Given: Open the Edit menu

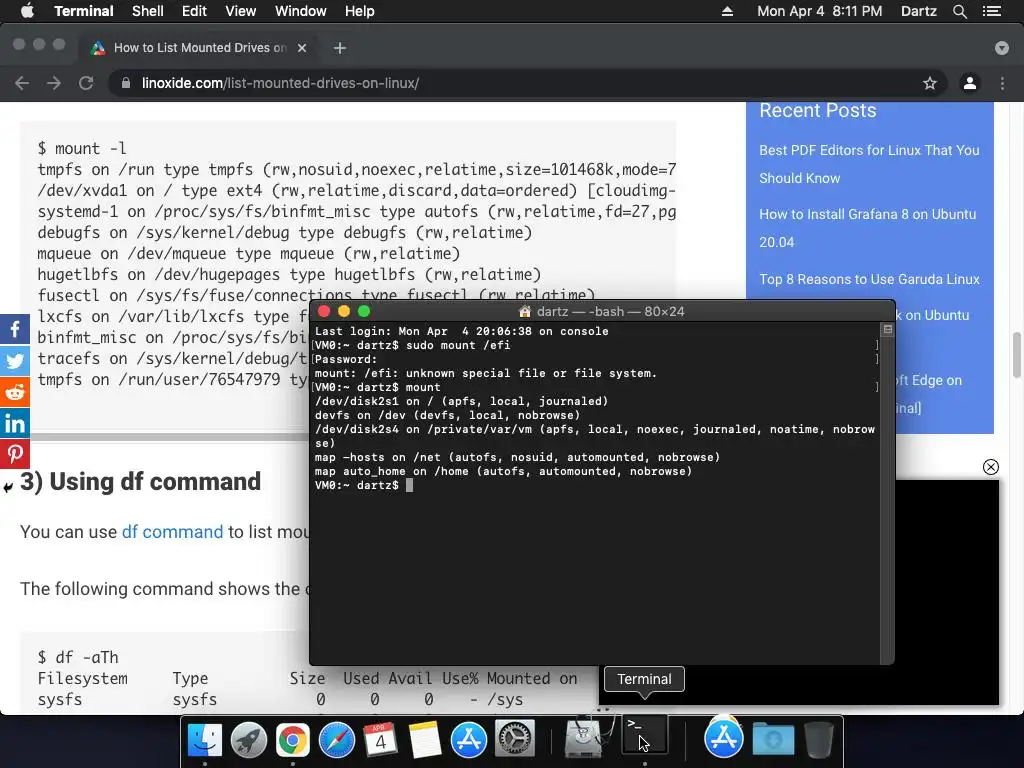Looking at the screenshot, I should 194,11.
